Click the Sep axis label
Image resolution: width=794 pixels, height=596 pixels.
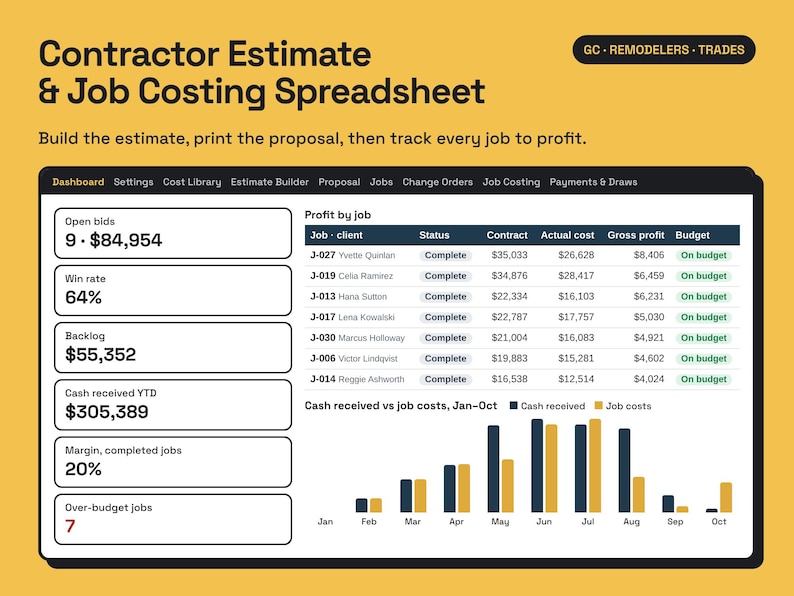pos(675,522)
